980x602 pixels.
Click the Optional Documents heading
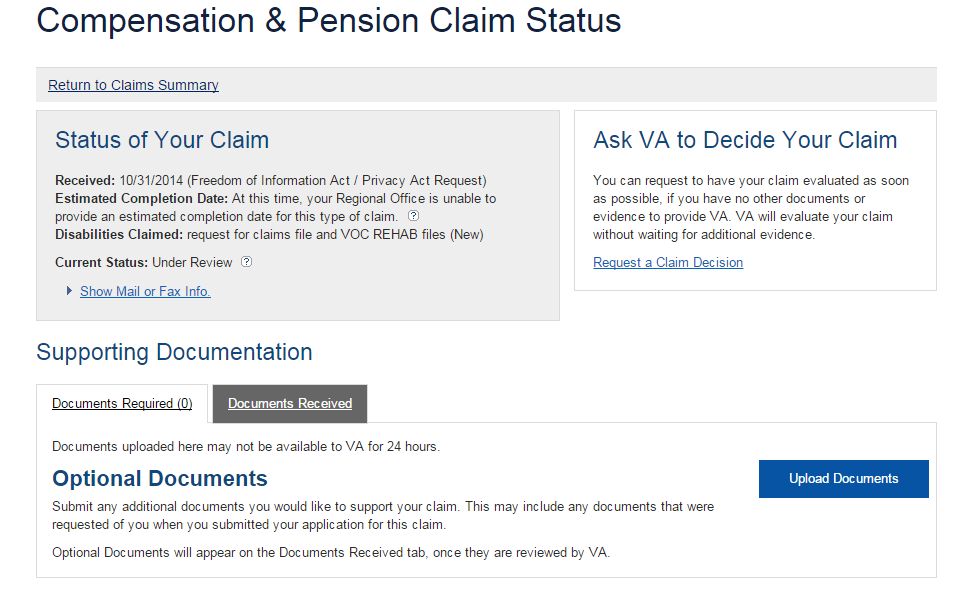160,478
